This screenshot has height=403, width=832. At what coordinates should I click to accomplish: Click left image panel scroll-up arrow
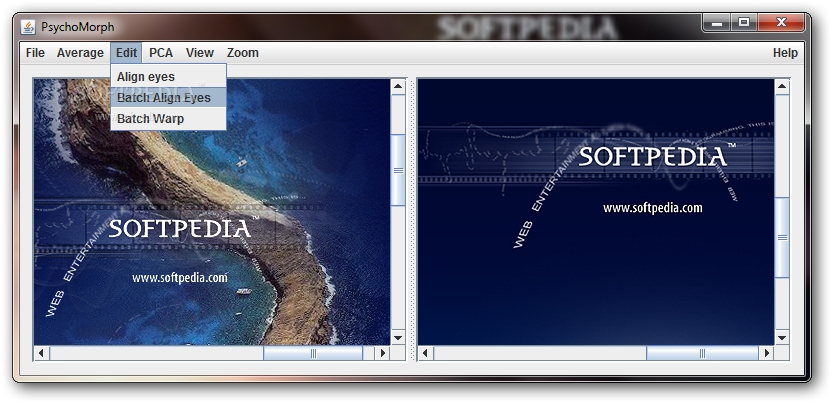pos(398,86)
